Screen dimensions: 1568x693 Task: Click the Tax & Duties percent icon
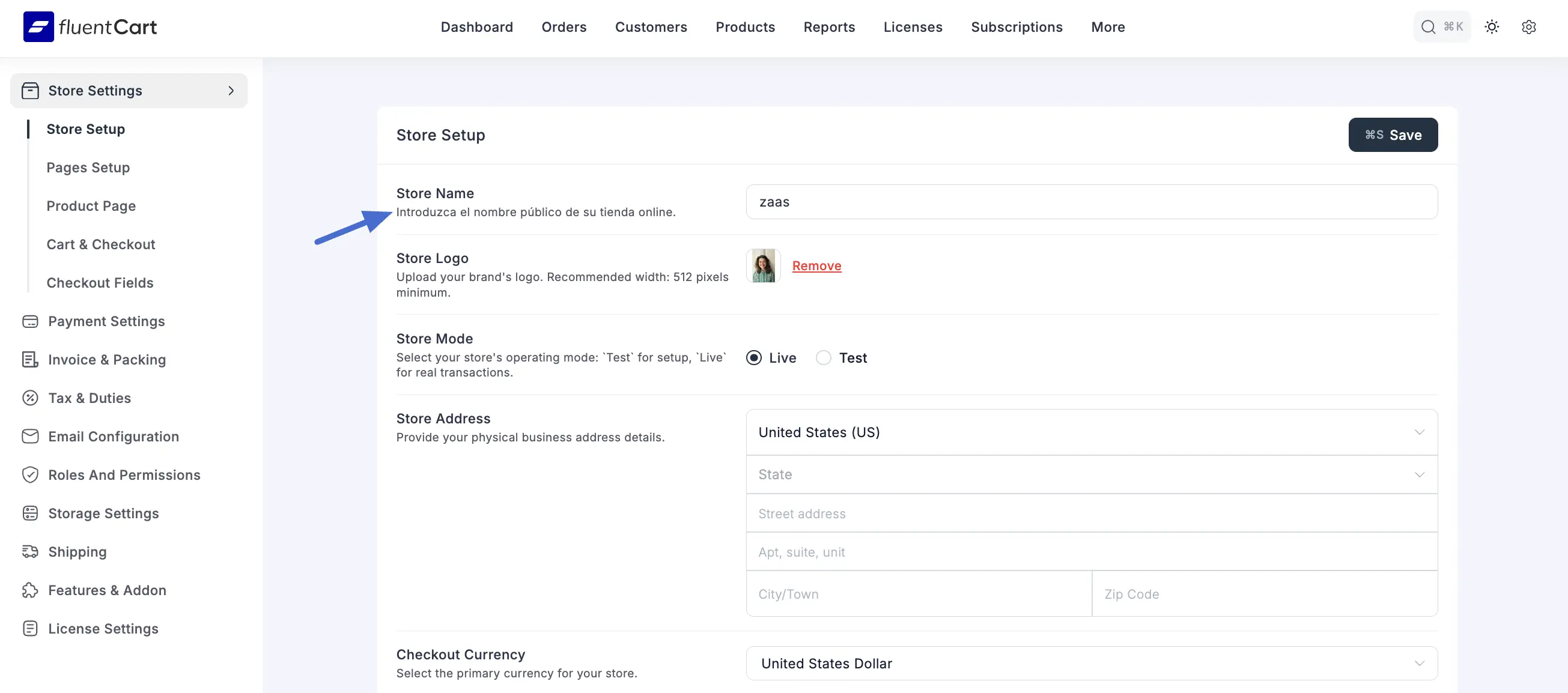coord(30,398)
